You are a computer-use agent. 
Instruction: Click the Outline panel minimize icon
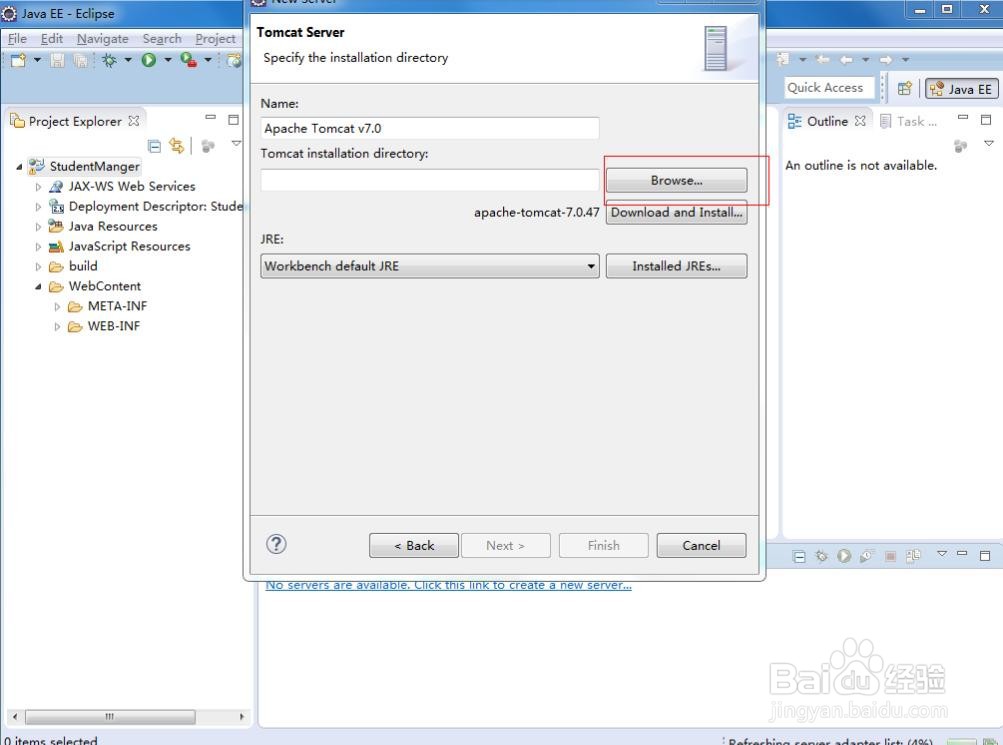[x=963, y=118]
